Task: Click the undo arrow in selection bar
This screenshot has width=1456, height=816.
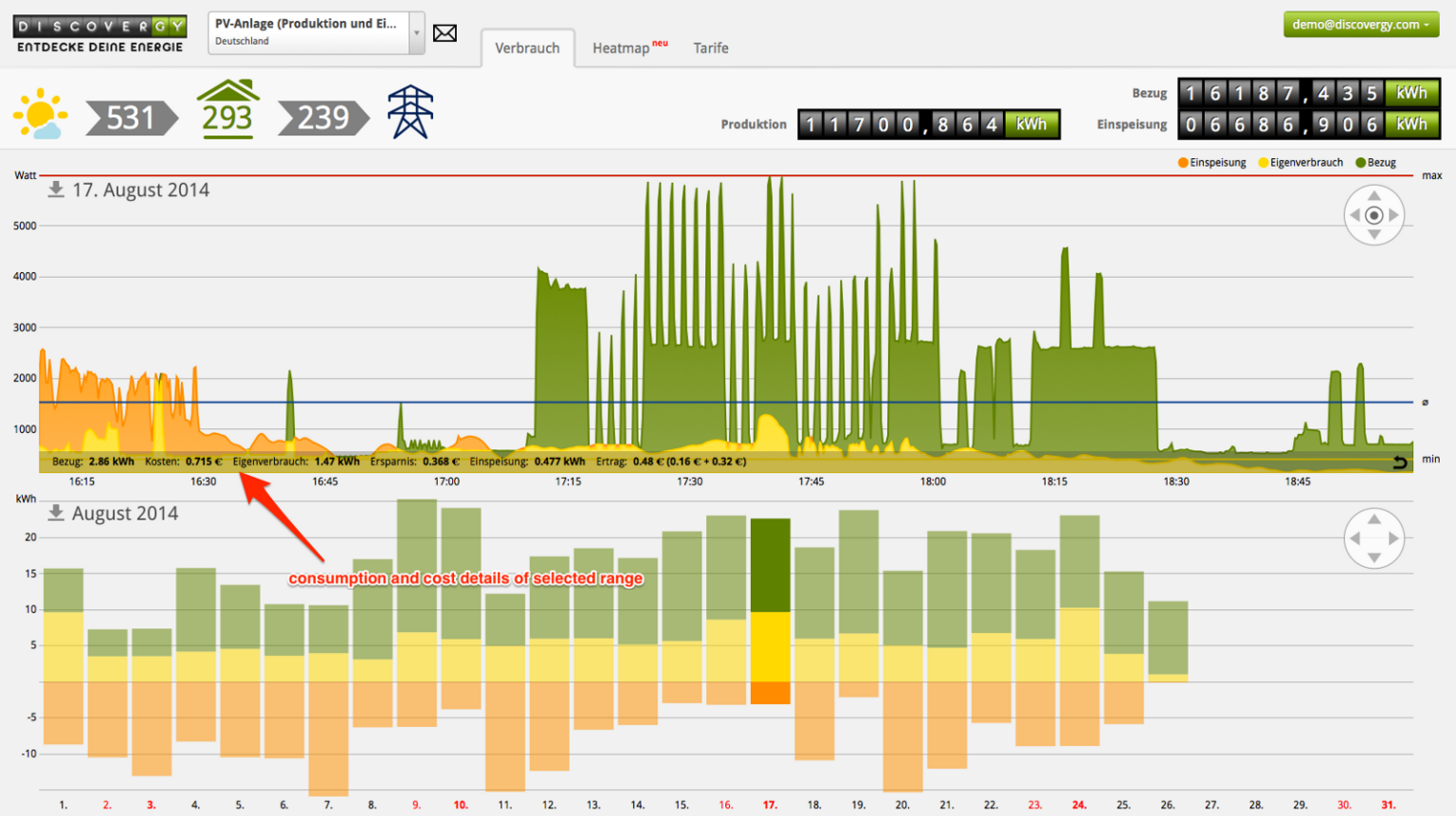Action: point(1399,462)
